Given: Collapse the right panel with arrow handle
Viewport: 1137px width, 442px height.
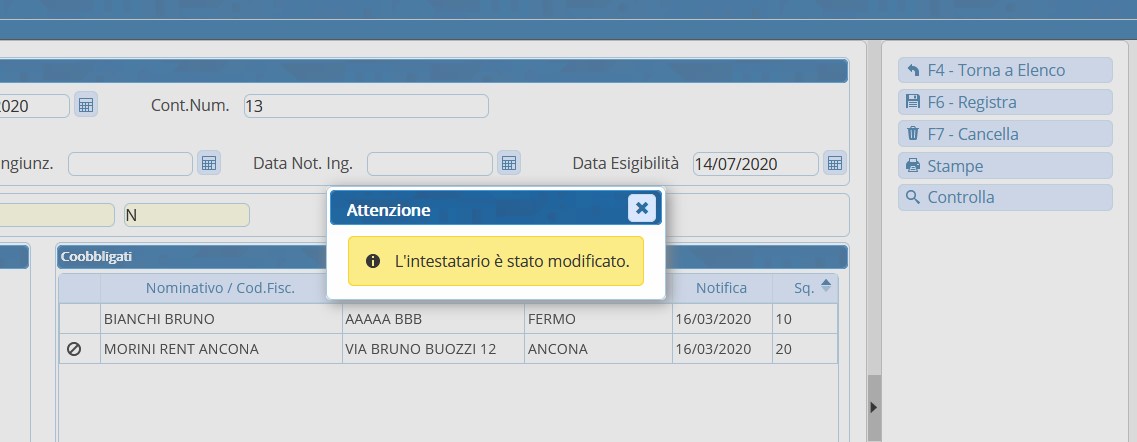Looking at the screenshot, I should click(x=873, y=407).
